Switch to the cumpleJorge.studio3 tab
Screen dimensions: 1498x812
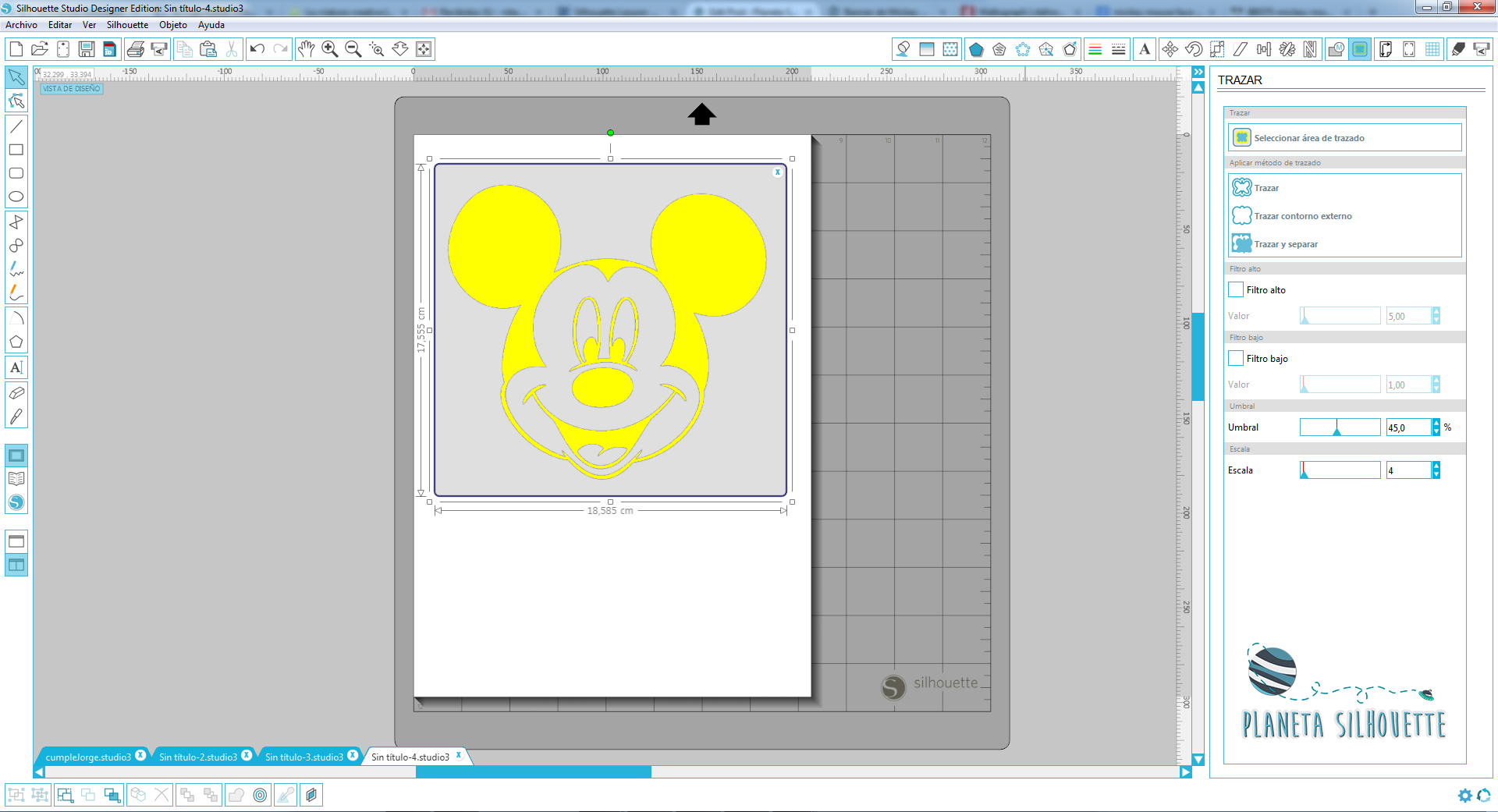[x=88, y=757]
